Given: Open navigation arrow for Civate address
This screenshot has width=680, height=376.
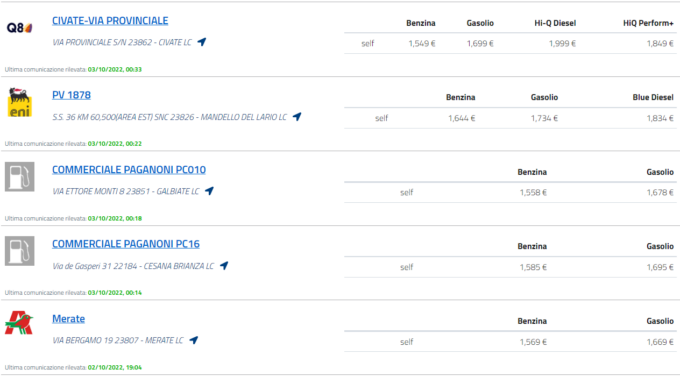Looking at the screenshot, I should [202, 42].
